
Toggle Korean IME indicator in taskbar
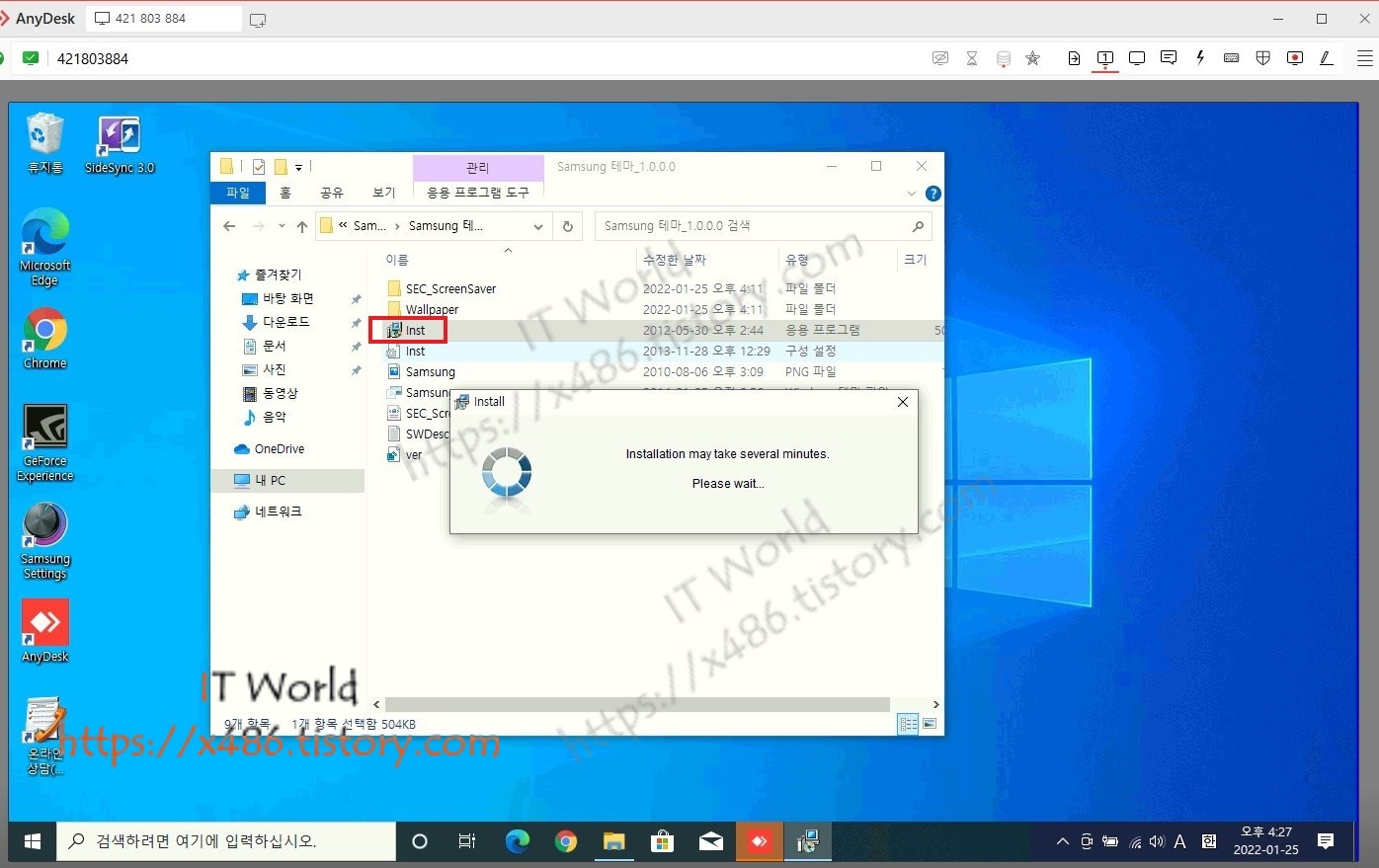(1209, 841)
